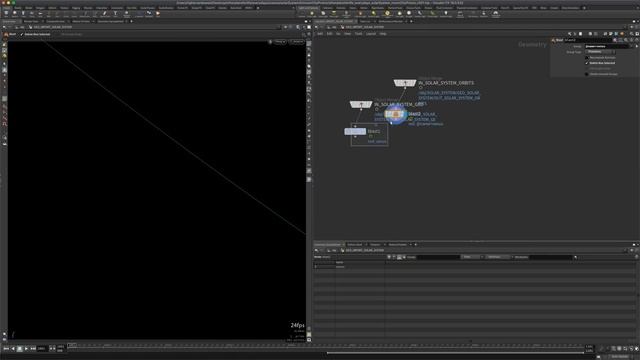Open parameter panel gear menu
The height and width of the screenshot is (360, 640).
pyautogui.click(x=615, y=40)
